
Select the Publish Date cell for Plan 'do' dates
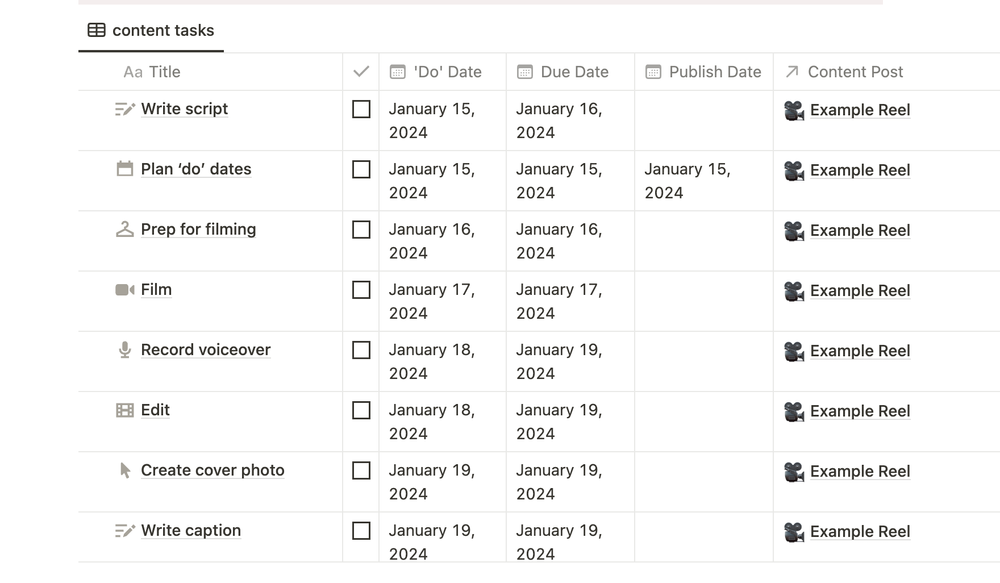(703, 181)
